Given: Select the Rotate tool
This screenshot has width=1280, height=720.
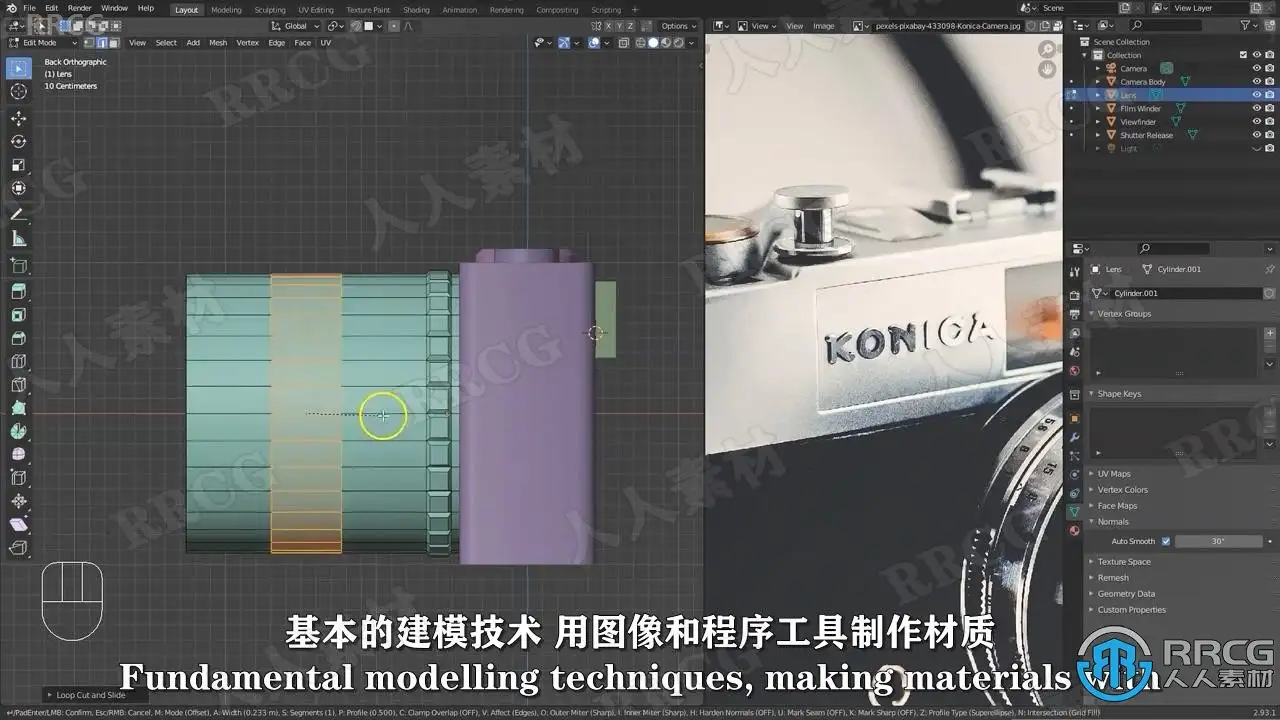Looking at the screenshot, I should [x=18, y=141].
